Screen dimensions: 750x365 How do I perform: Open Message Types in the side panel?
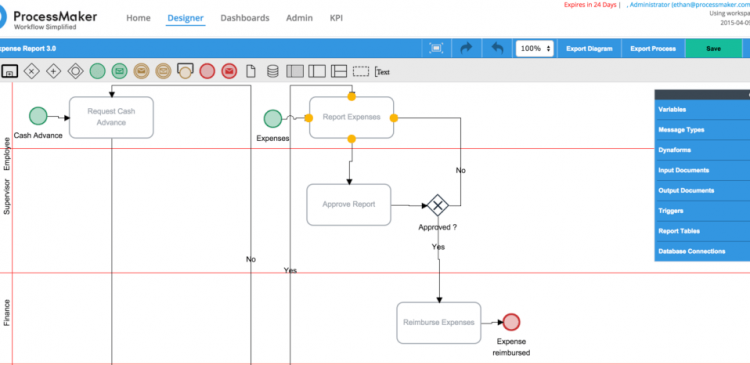pos(702,130)
